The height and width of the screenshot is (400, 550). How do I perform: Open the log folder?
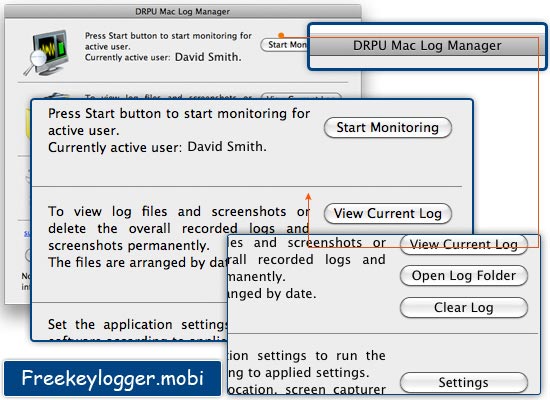tap(464, 276)
